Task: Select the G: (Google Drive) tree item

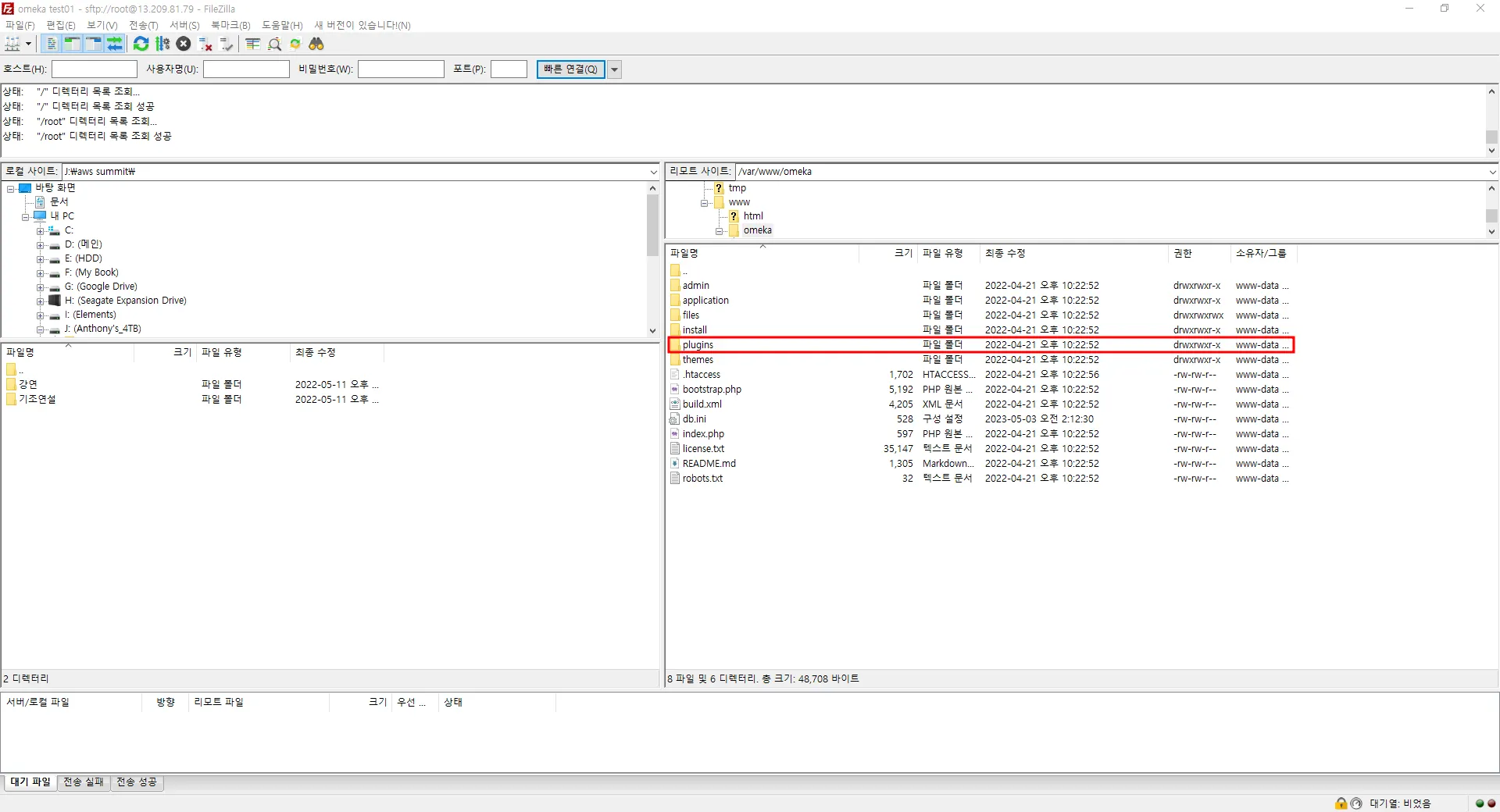Action: tap(101, 287)
